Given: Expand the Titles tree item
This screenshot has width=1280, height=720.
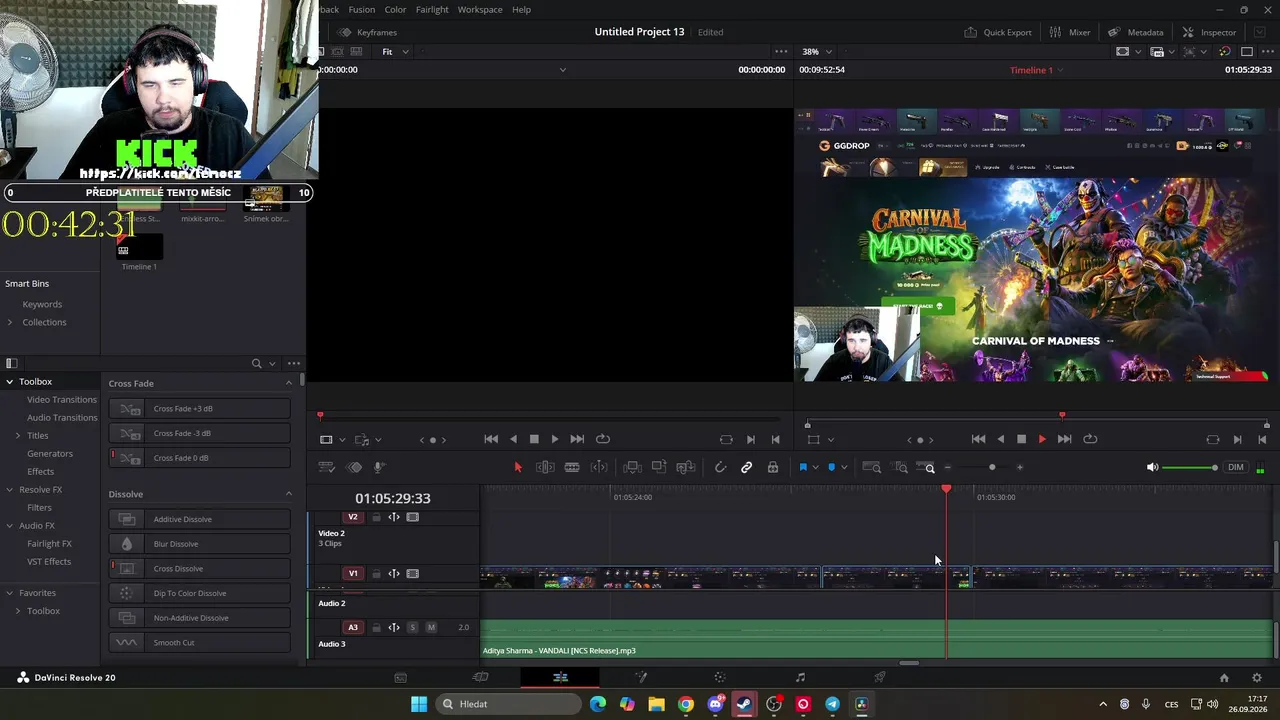Looking at the screenshot, I should pyautogui.click(x=18, y=435).
